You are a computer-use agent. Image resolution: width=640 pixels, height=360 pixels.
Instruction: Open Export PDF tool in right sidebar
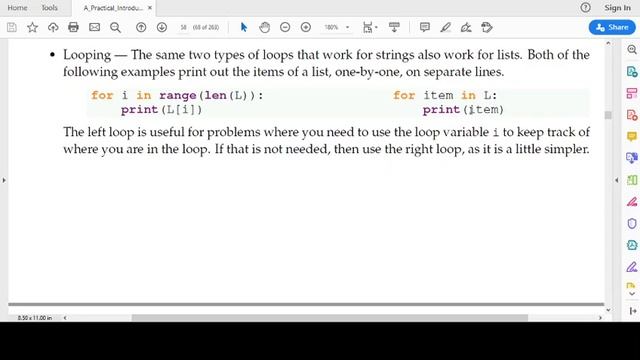coord(632,72)
